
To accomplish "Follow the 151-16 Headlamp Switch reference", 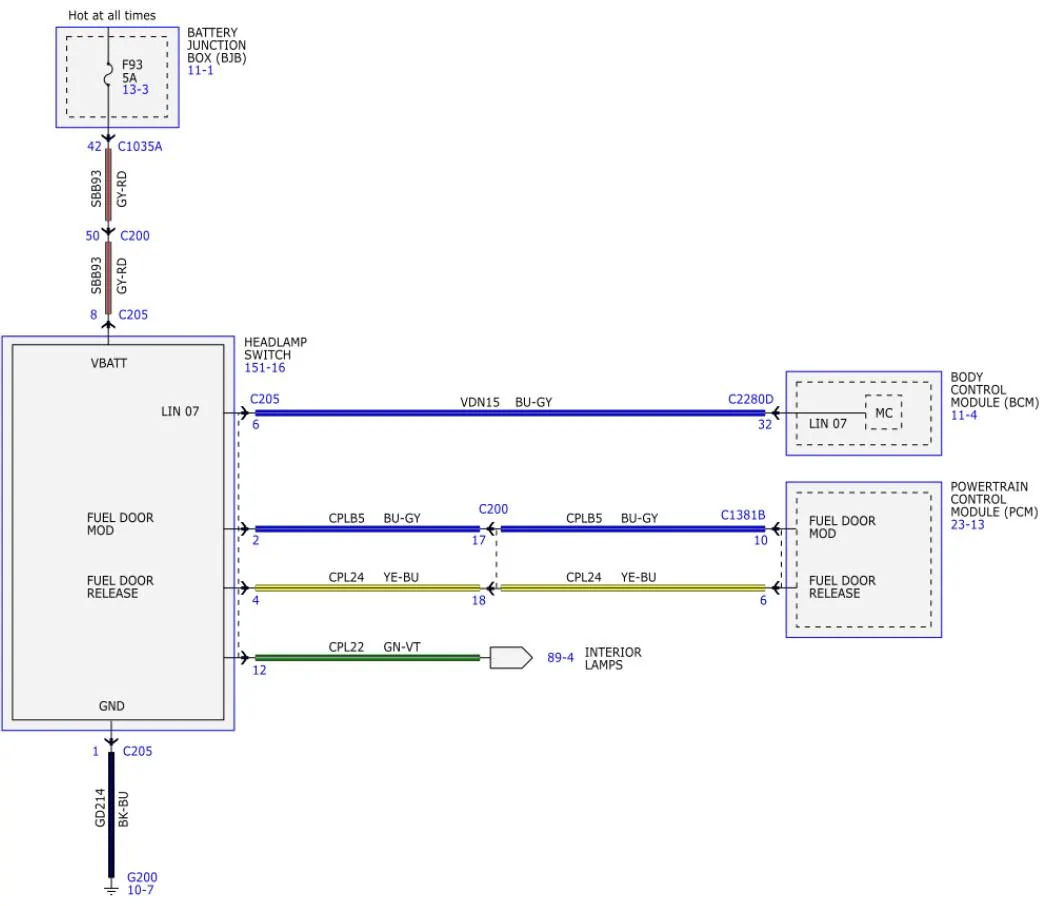I will coord(265,367).
